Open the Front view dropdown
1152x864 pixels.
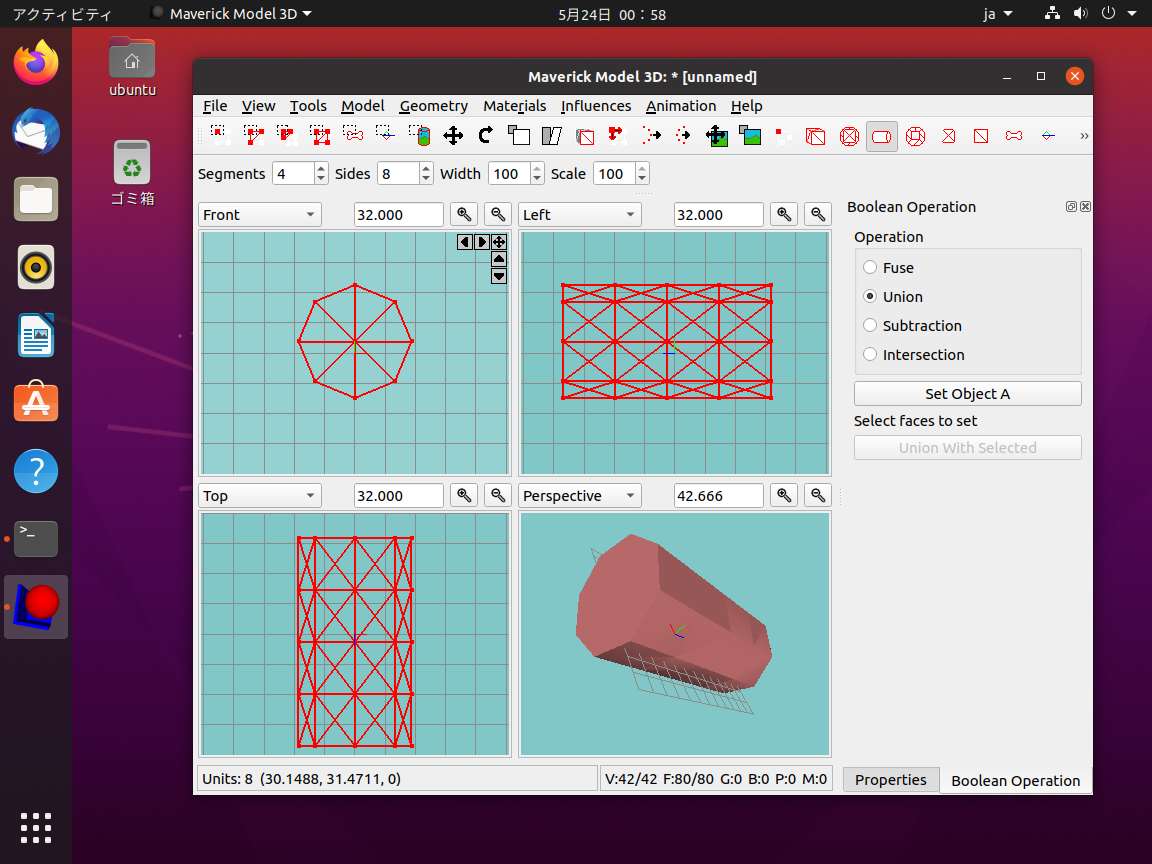click(x=260, y=215)
